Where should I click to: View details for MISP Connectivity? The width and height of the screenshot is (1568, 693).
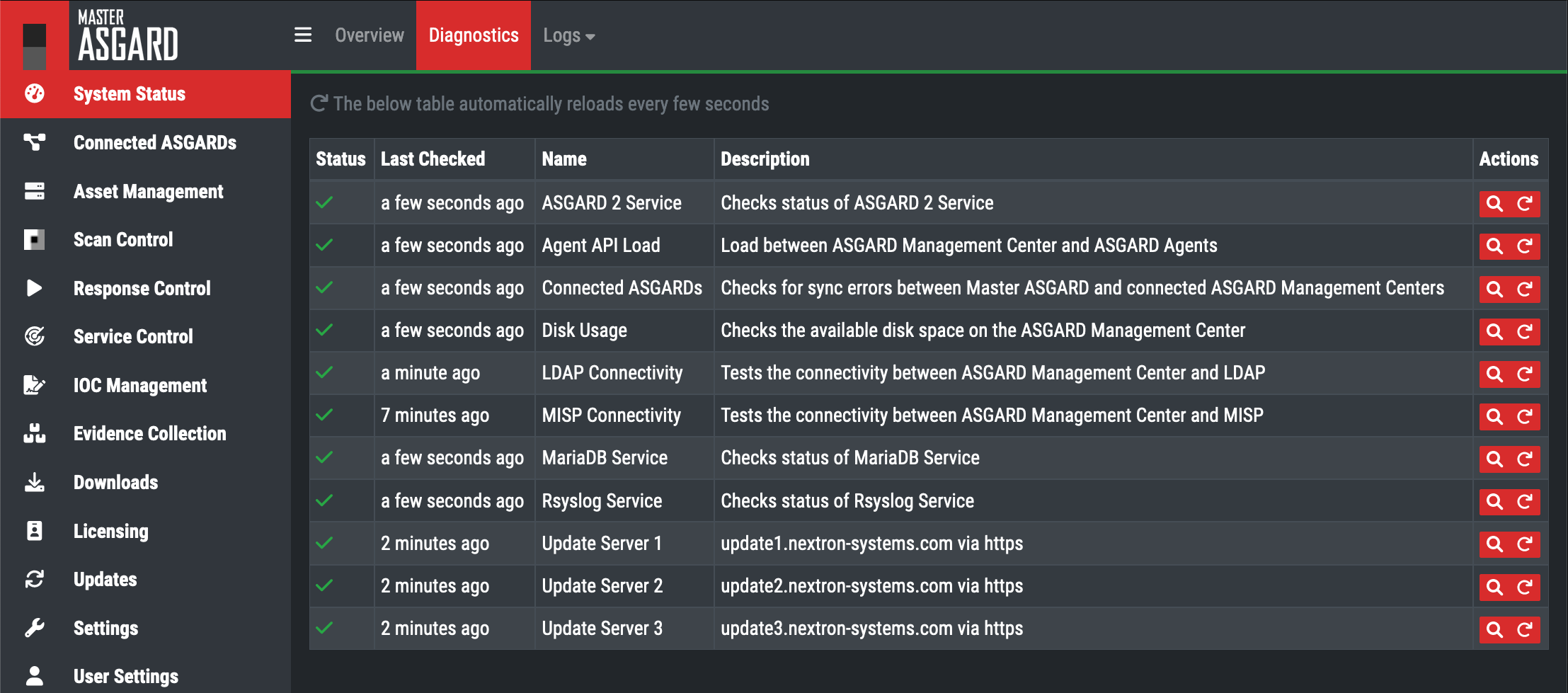(x=1494, y=416)
